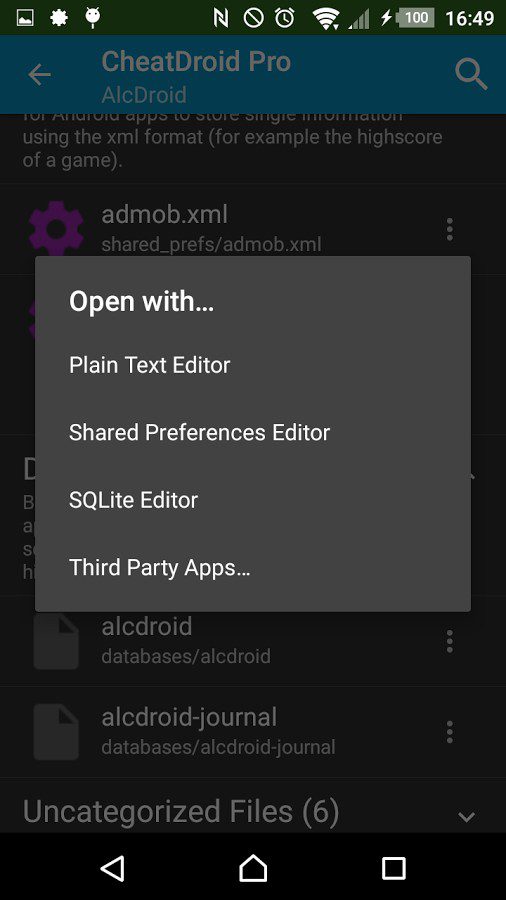Screen dimensions: 506x900
Task: Choose Shared Preferences Editor
Action: (x=199, y=432)
